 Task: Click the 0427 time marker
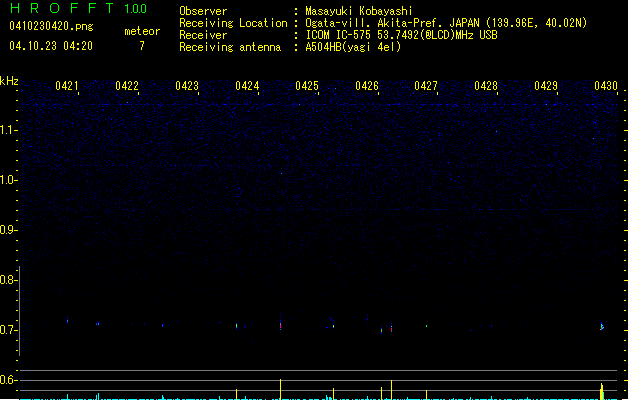[426, 86]
